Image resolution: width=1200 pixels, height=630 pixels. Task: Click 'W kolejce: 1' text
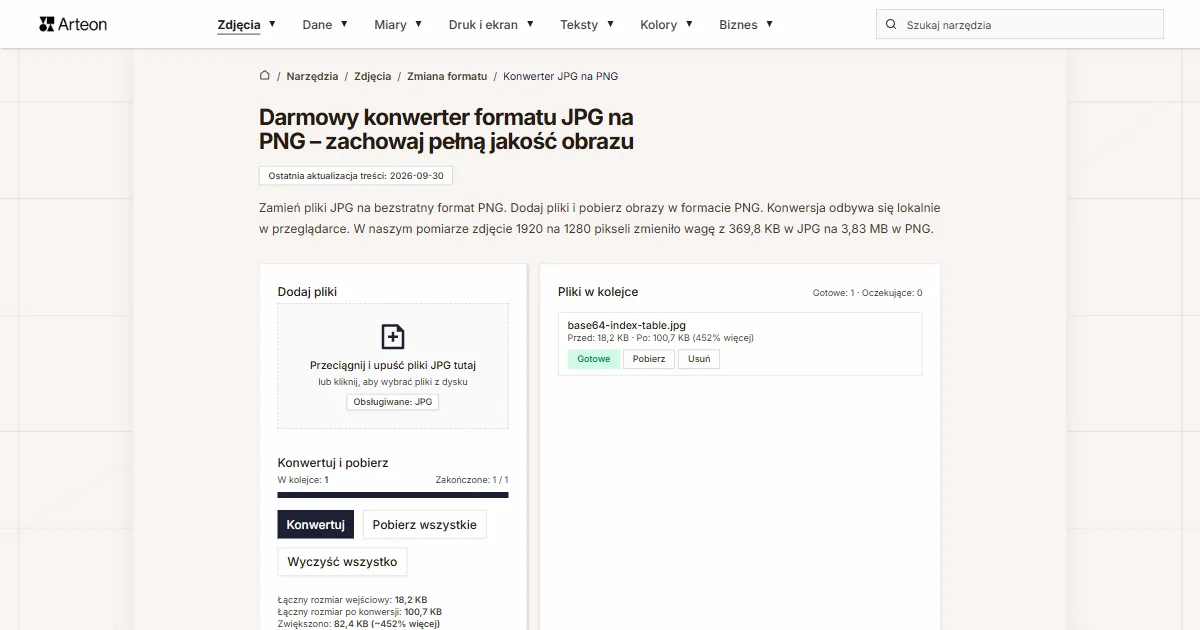click(303, 480)
